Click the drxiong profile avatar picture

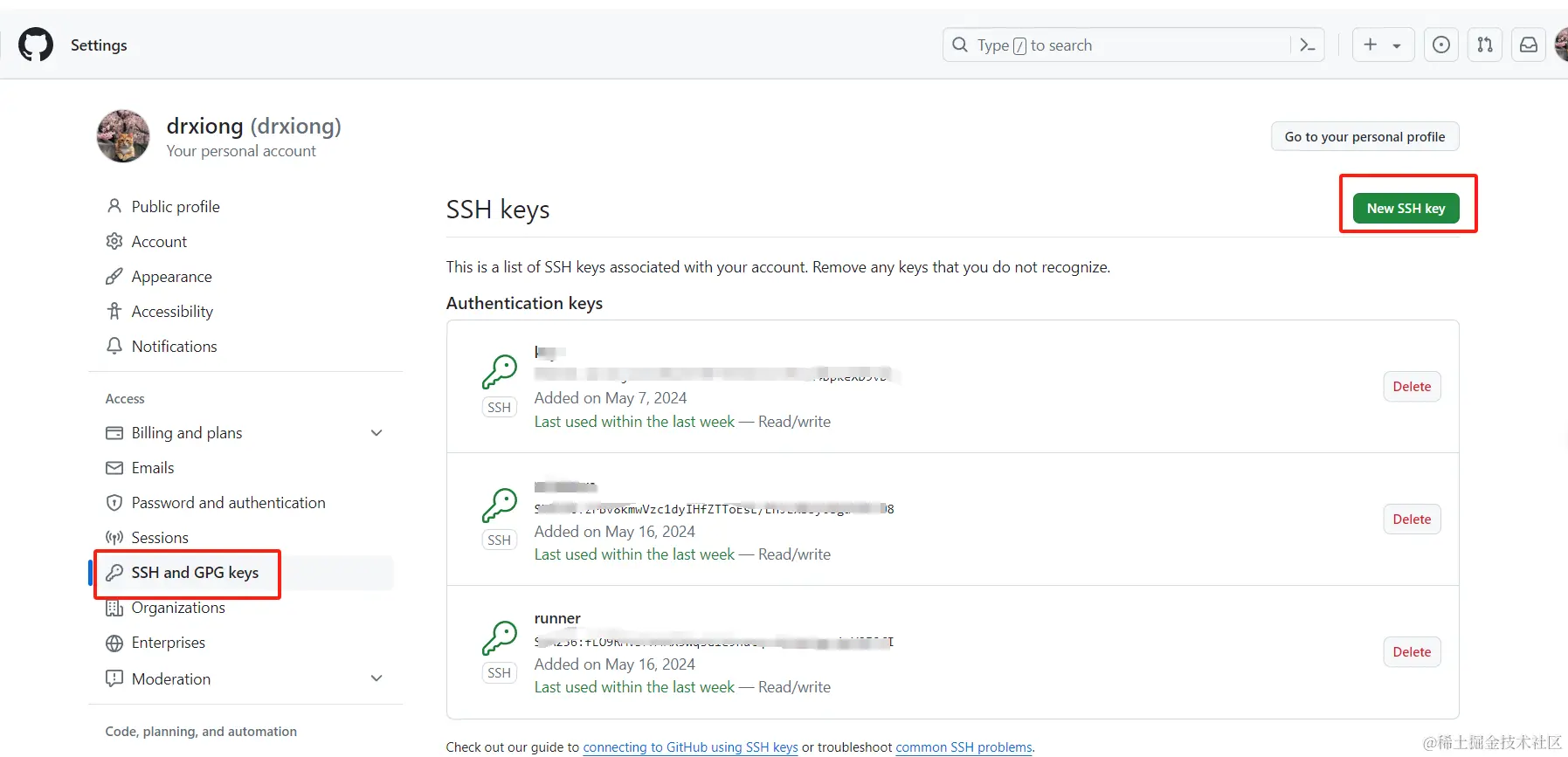click(123, 136)
